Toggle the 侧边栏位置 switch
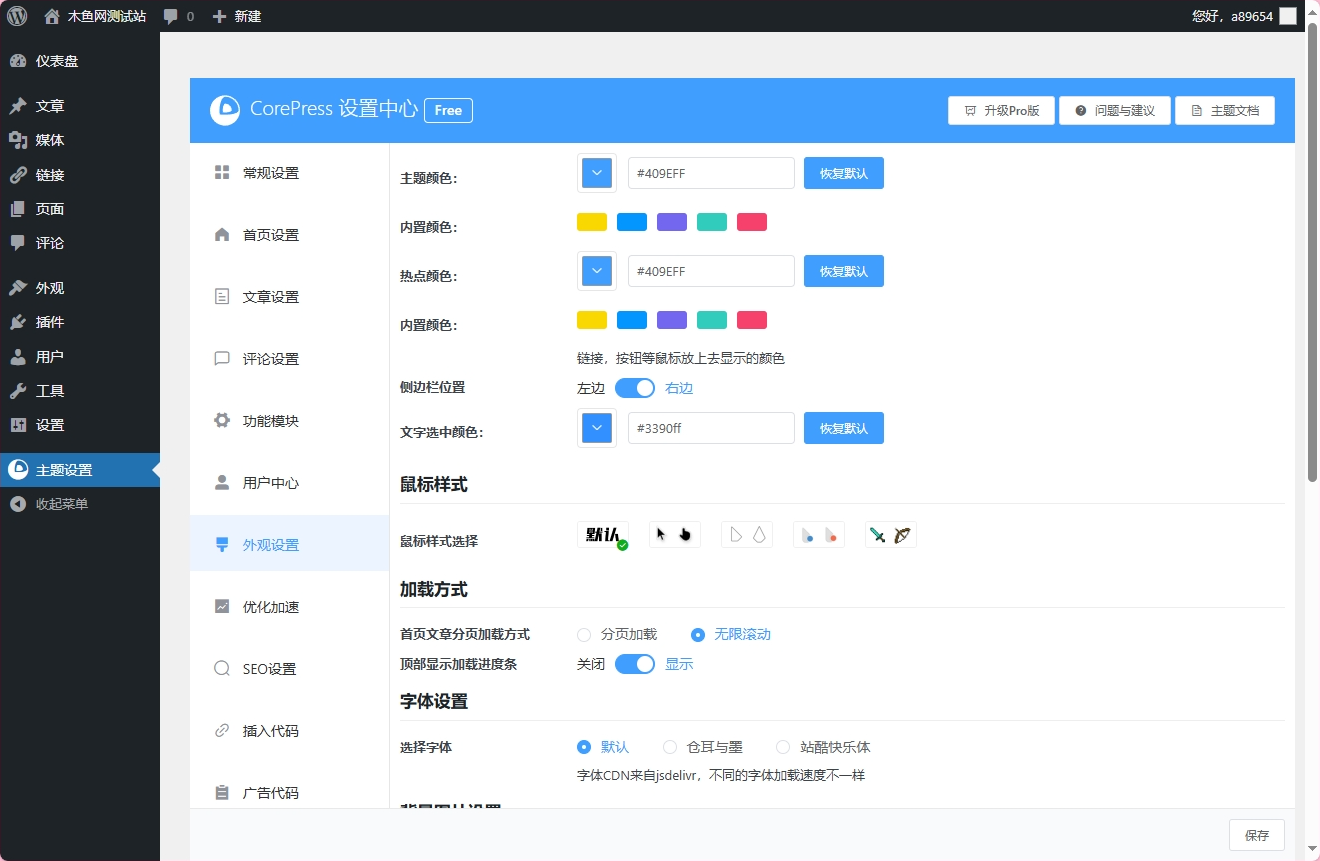Viewport: 1320px width, 861px height. pos(635,387)
